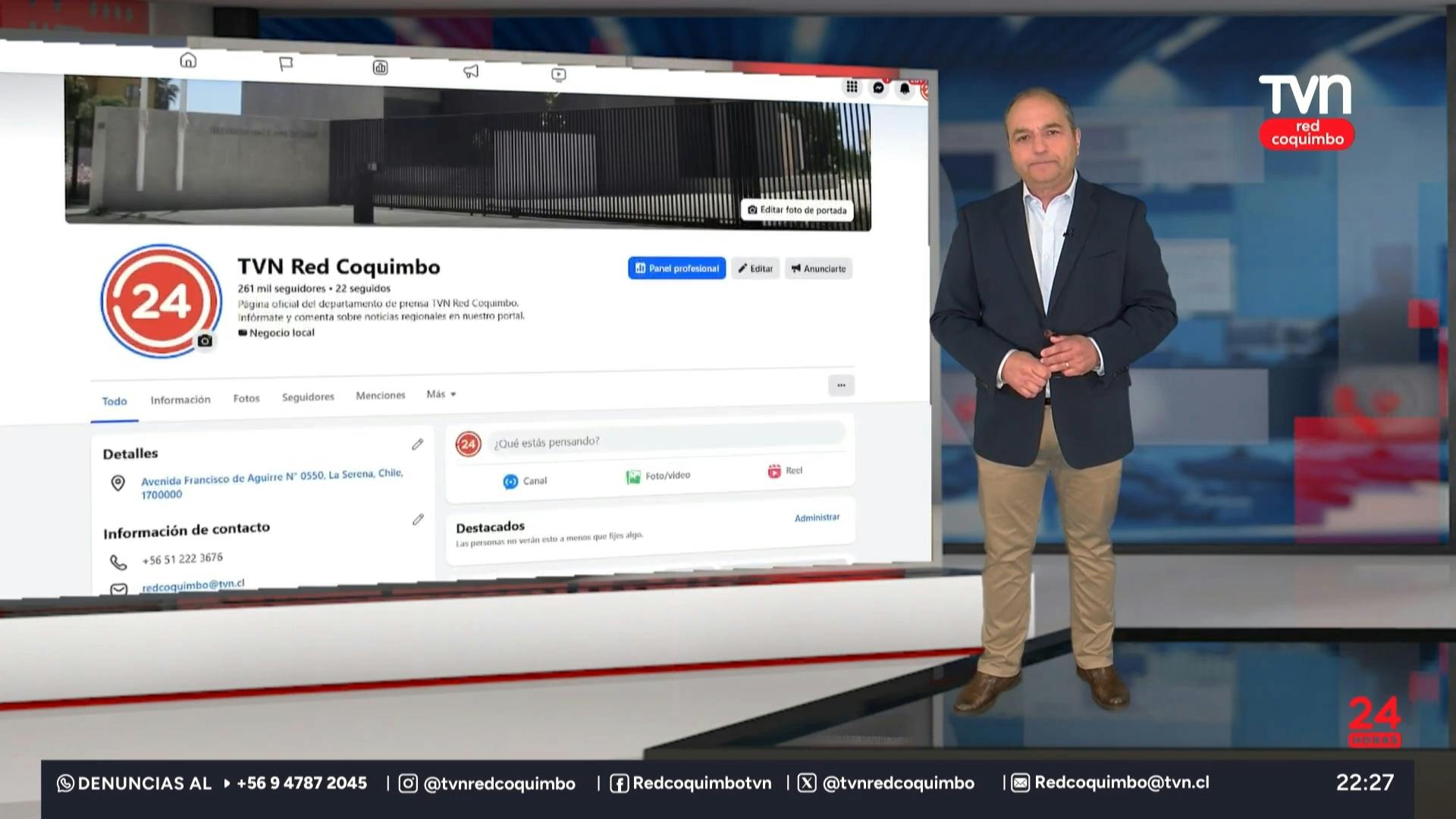Open the Facebook grid menu icon
Screen dimensions: 1456x819
click(852, 86)
